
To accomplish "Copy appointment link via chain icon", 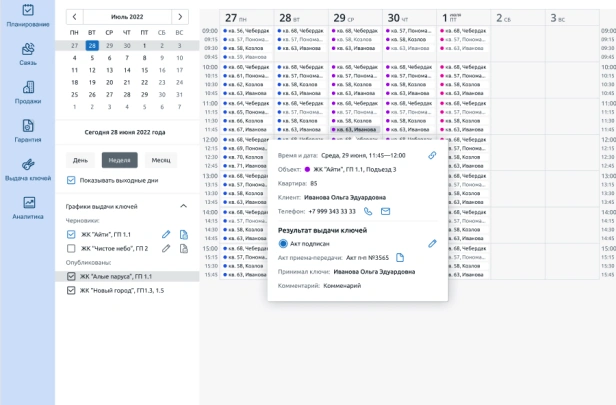I will [x=432, y=155].
